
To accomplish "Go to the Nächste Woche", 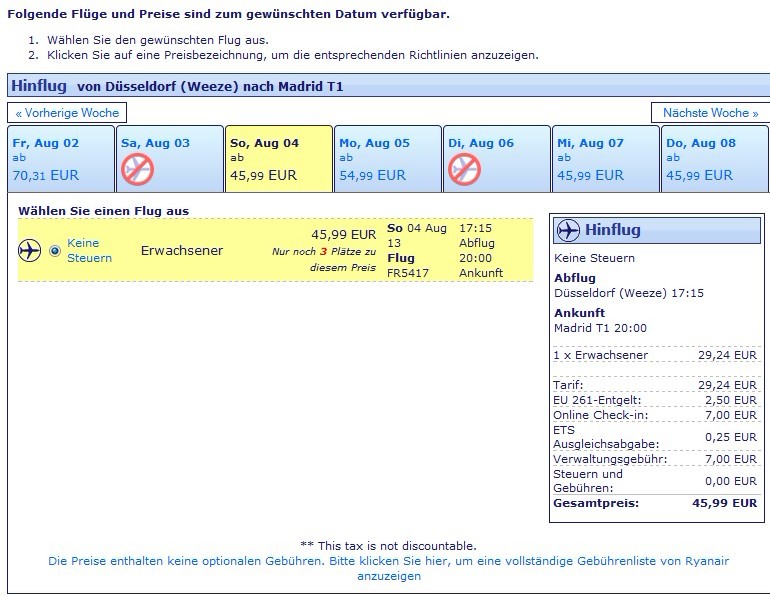I will tap(710, 112).
